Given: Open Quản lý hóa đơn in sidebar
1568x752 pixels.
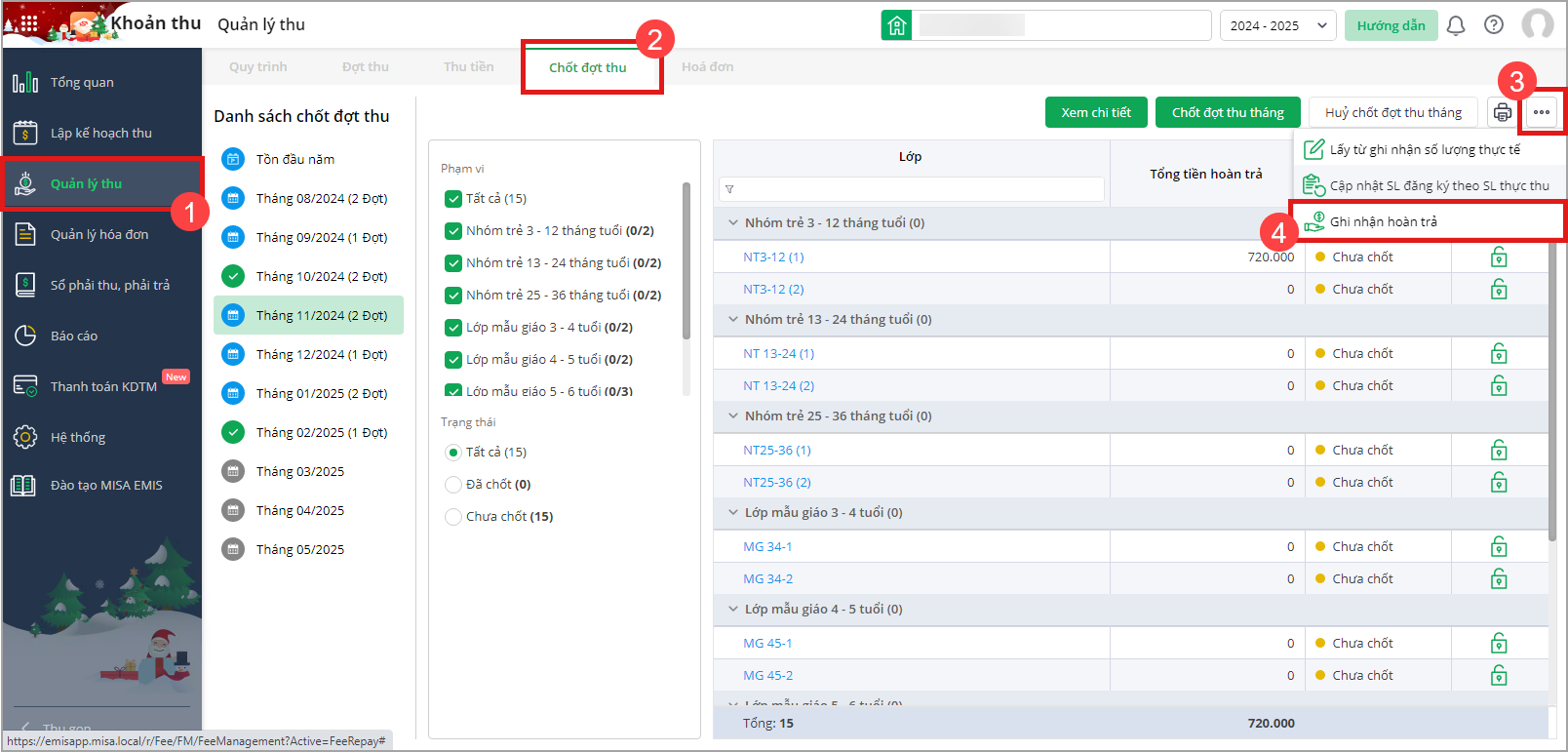Looking at the screenshot, I should coord(101,234).
